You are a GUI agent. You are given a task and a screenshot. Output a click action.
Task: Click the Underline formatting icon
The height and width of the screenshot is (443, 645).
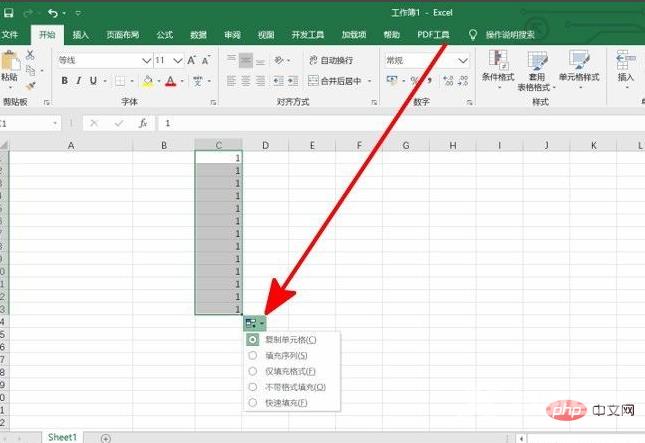(x=93, y=81)
